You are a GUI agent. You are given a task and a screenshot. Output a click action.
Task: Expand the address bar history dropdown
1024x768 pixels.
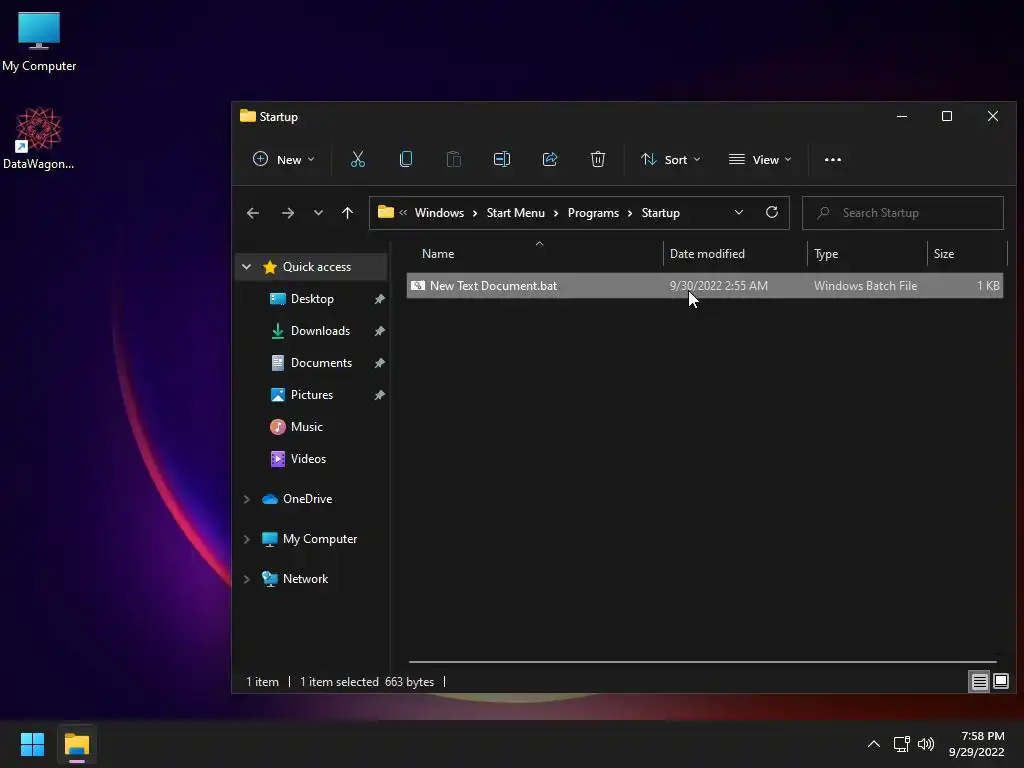[x=739, y=212]
